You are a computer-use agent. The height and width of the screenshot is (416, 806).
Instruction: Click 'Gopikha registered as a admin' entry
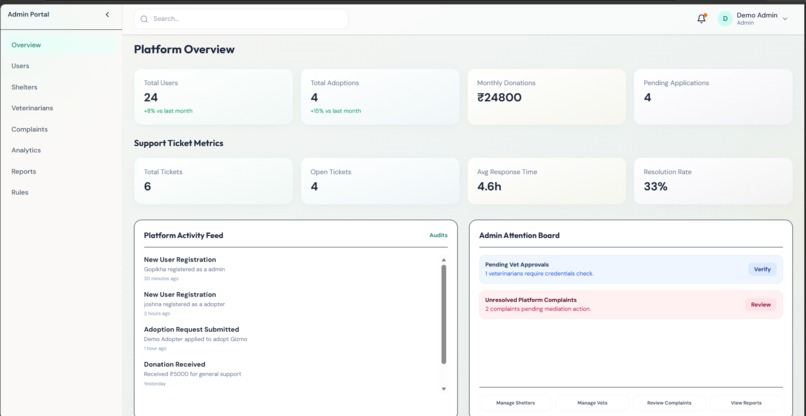(184, 269)
